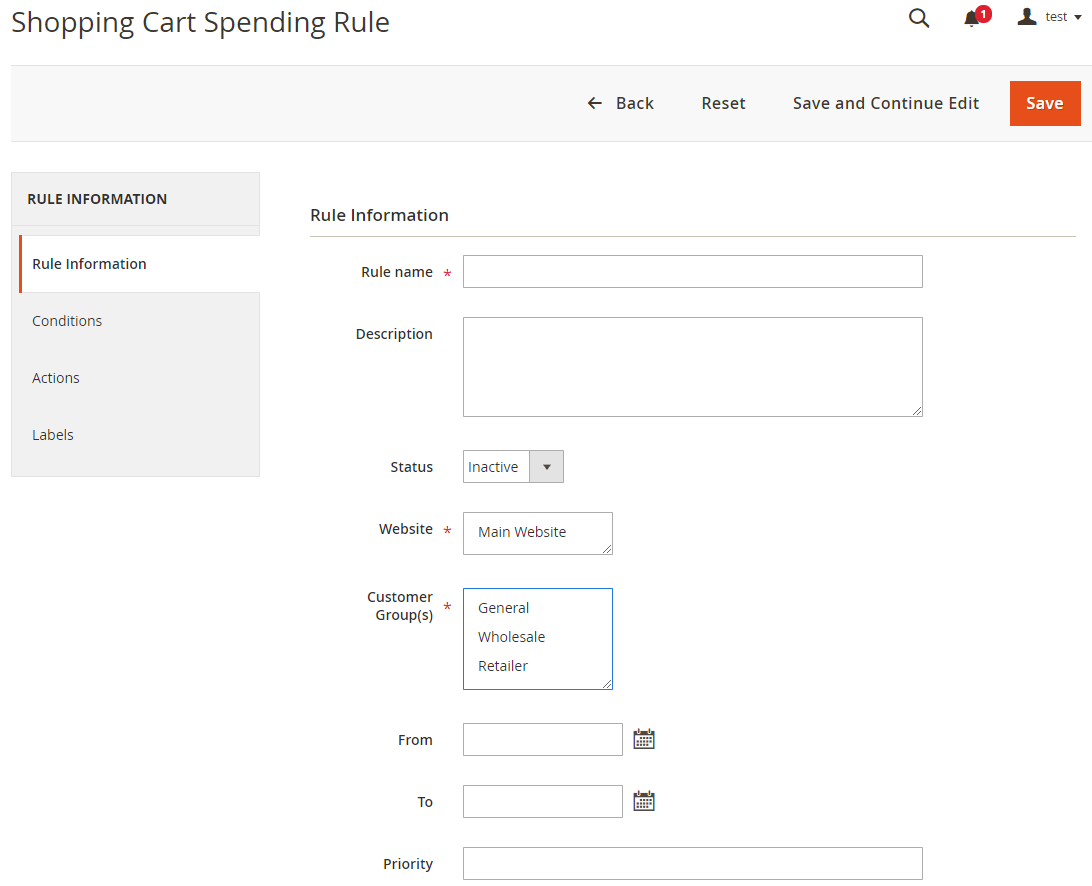Select General customer group
1092x886 pixels.
[x=504, y=608]
